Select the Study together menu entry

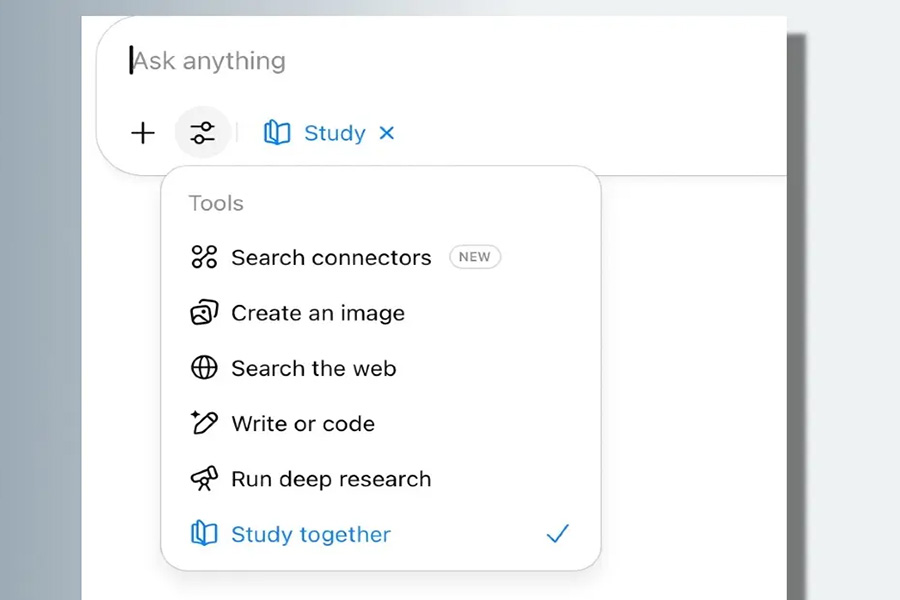(x=311, y=534)
